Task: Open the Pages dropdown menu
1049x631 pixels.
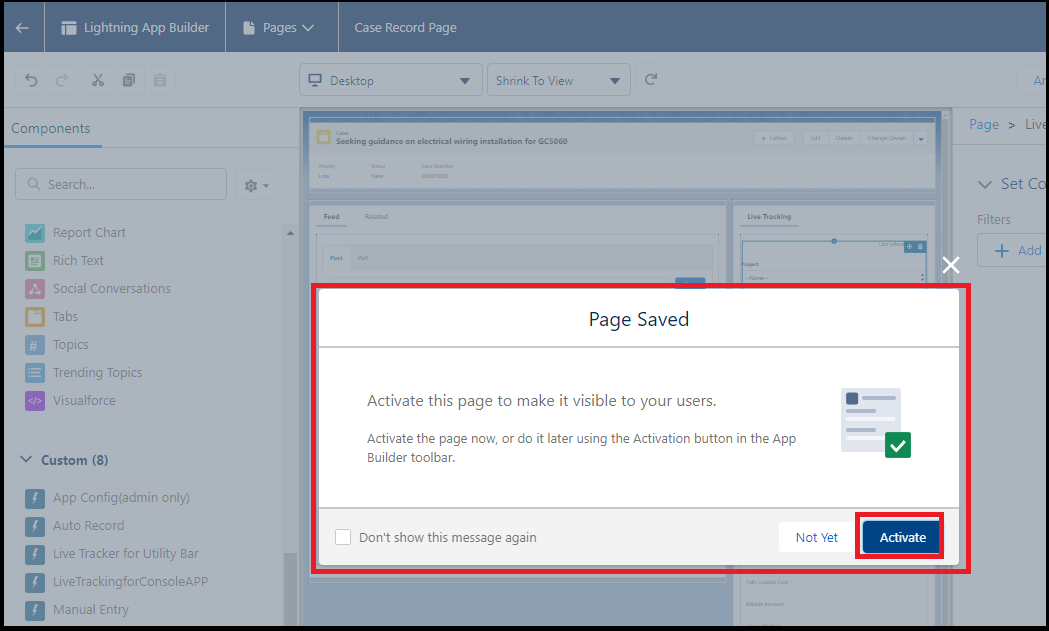Action: pos(279,27)
